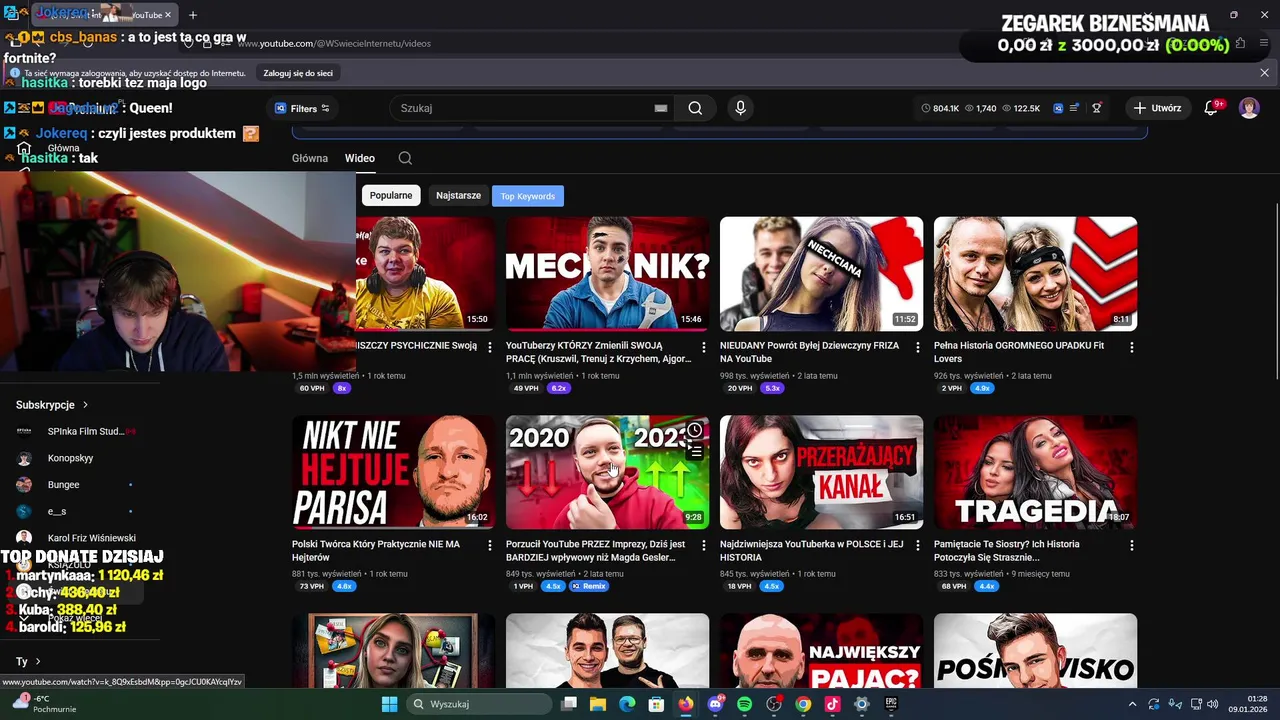Open the account avatar menu
Viewport: 1280px width, 720px height.
(x=1249, y=108)
